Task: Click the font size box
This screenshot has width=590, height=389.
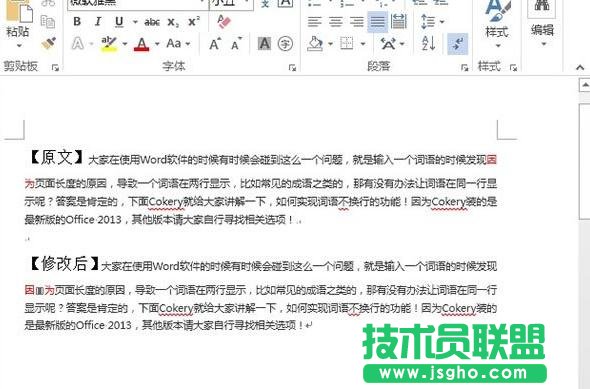Action: [x=231, y=3]
